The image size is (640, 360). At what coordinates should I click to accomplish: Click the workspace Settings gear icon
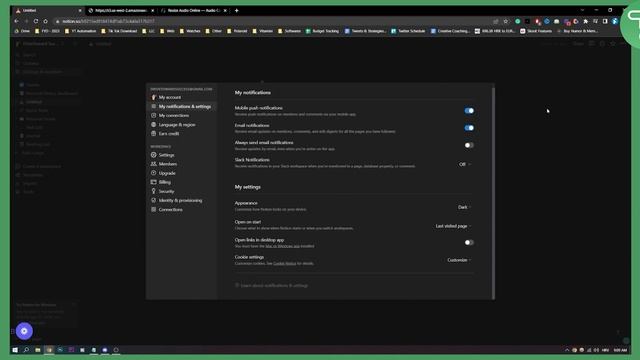[153, 155]
